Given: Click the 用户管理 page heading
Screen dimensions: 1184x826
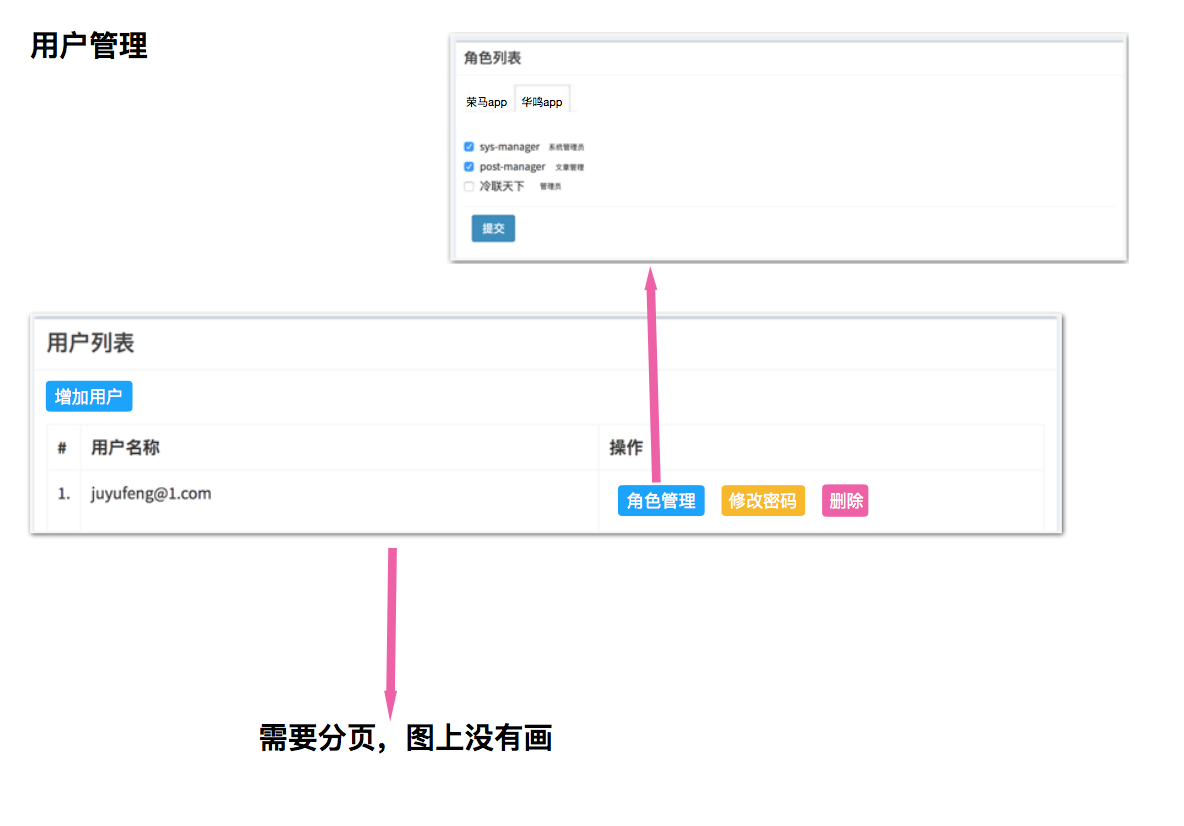Looking at the screenshot, I should pos(89,46).
